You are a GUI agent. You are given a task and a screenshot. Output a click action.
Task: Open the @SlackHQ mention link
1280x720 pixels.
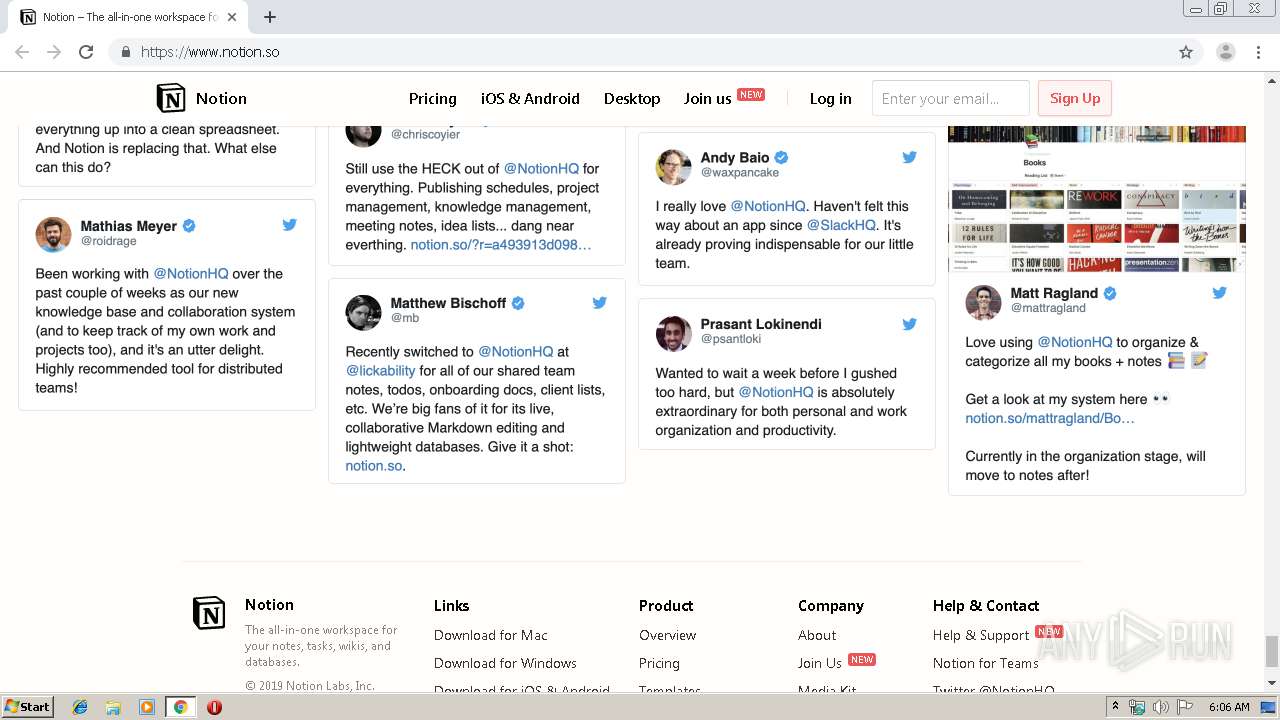(841, 225)
